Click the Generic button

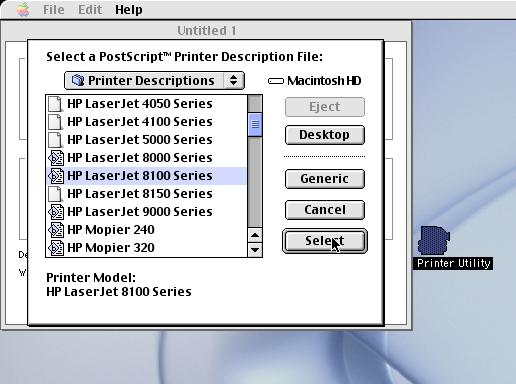(325, 179)
